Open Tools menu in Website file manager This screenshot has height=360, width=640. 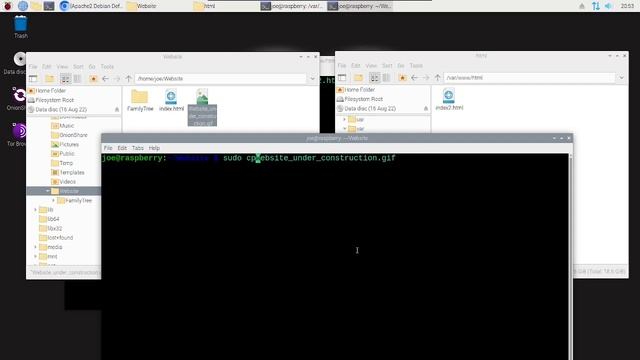click(x=107, y=67)
